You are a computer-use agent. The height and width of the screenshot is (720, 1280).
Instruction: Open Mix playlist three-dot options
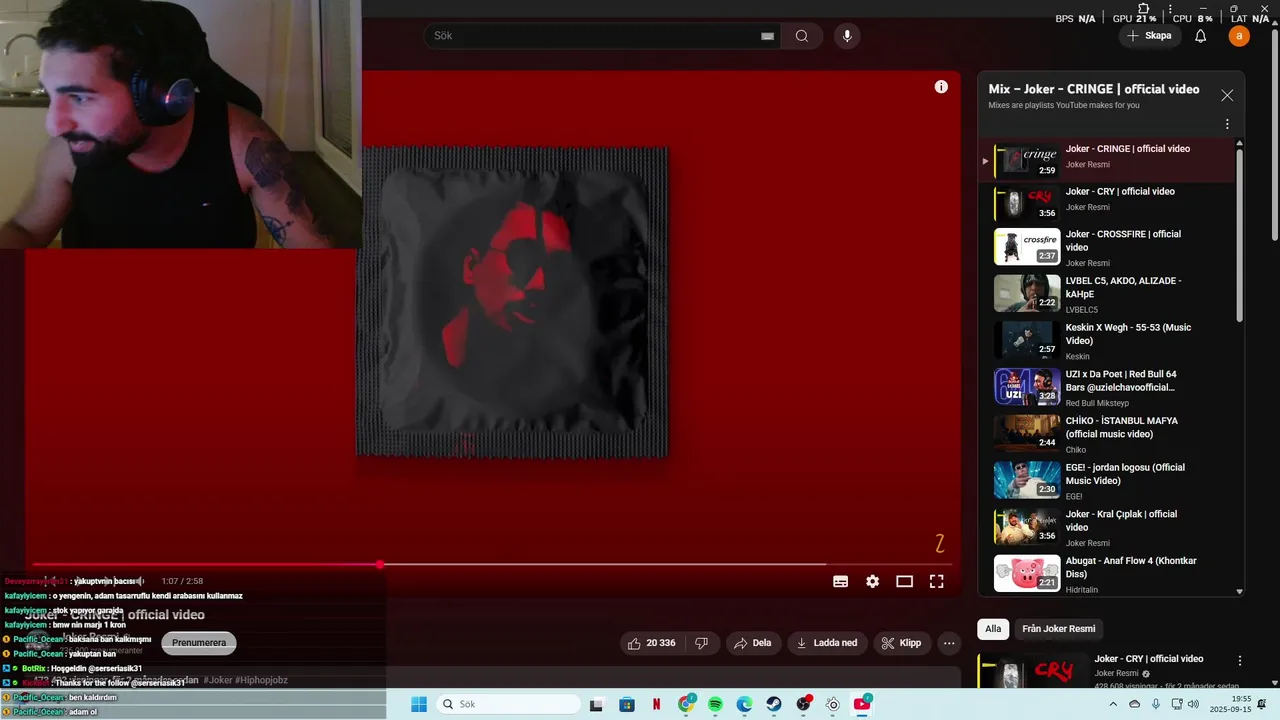tap(1227, 124)
